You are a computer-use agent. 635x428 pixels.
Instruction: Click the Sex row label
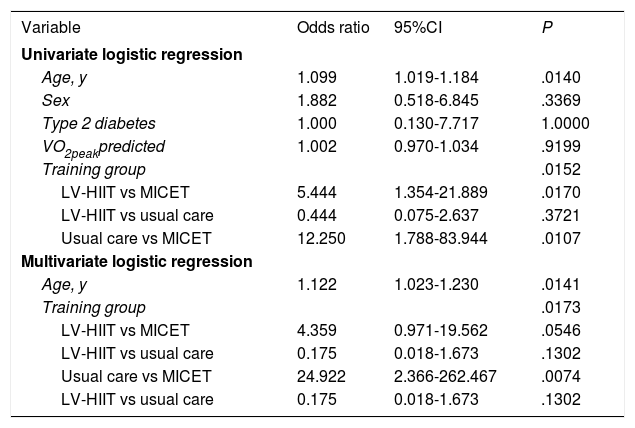(x=55, y=100)
